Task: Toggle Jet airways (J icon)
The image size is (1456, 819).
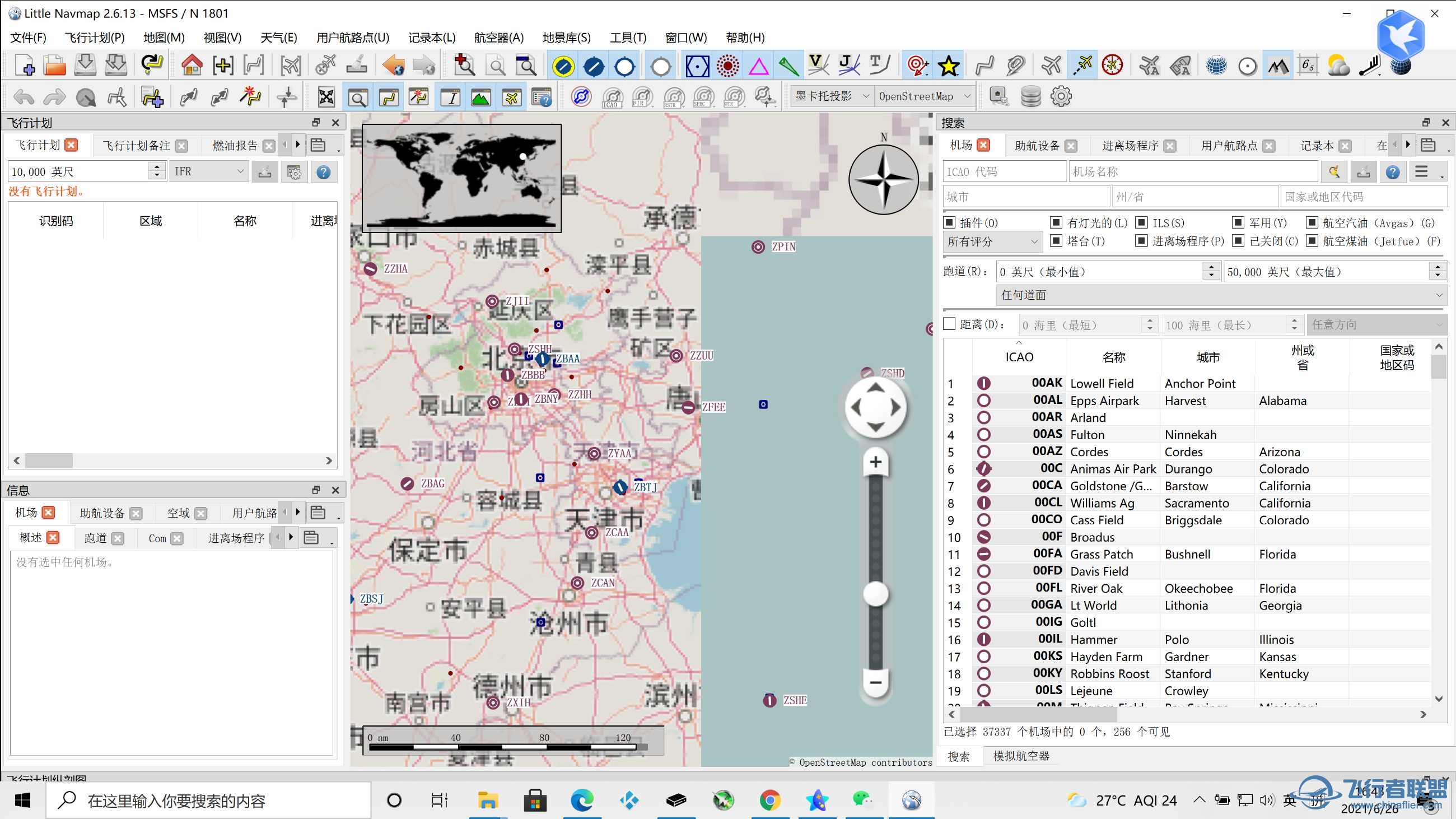Action: click(849, 66)
